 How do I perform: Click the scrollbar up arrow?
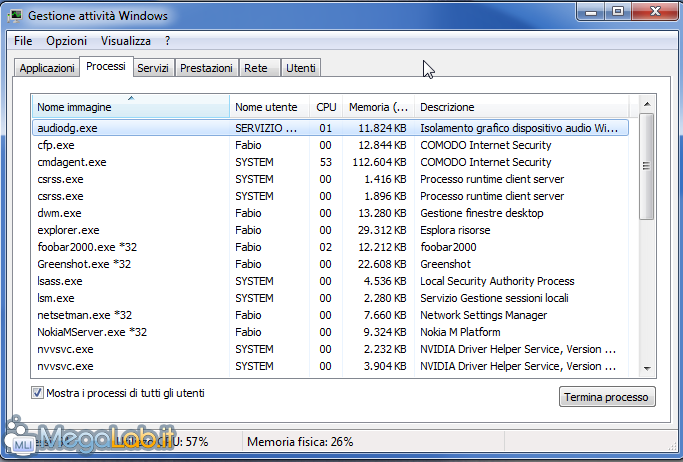(647, 104)
